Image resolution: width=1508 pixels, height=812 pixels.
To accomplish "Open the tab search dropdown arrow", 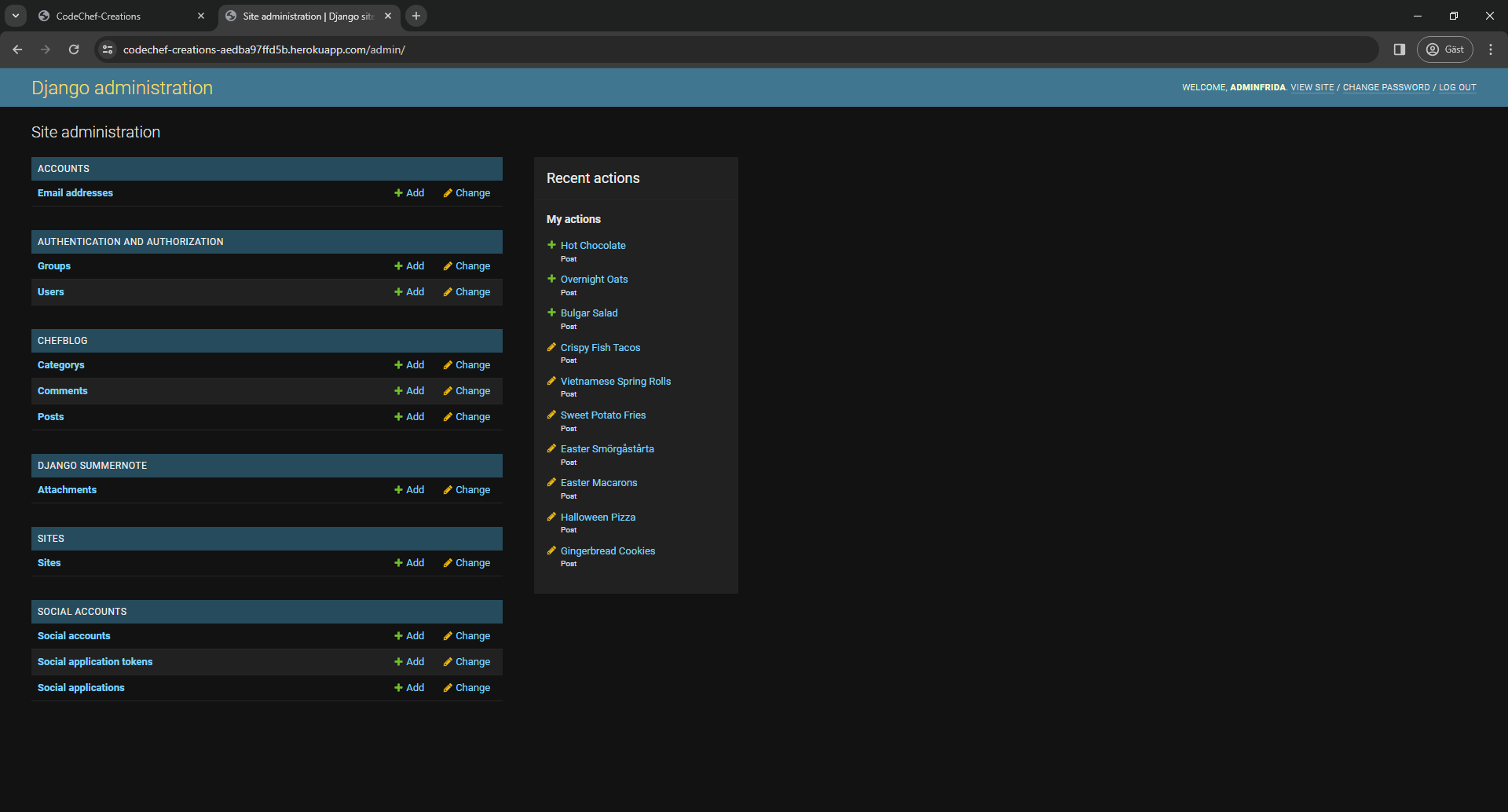I will tap(15, 16).
